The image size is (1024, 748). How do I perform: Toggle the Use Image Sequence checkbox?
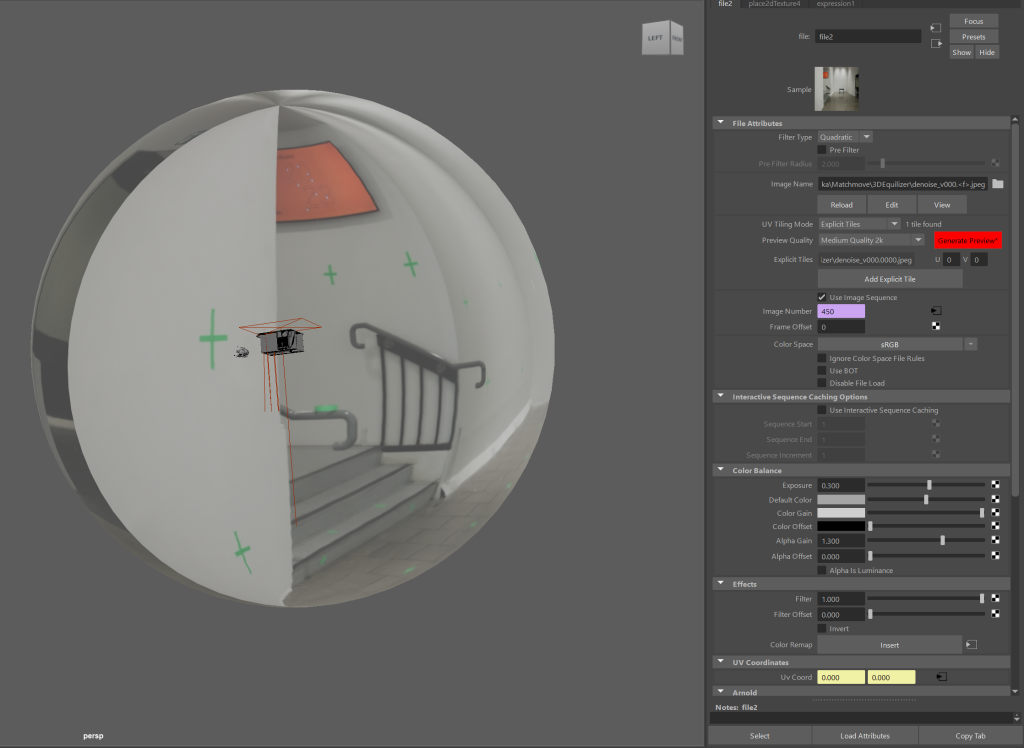pyautogui.click(x=823, y=297)
